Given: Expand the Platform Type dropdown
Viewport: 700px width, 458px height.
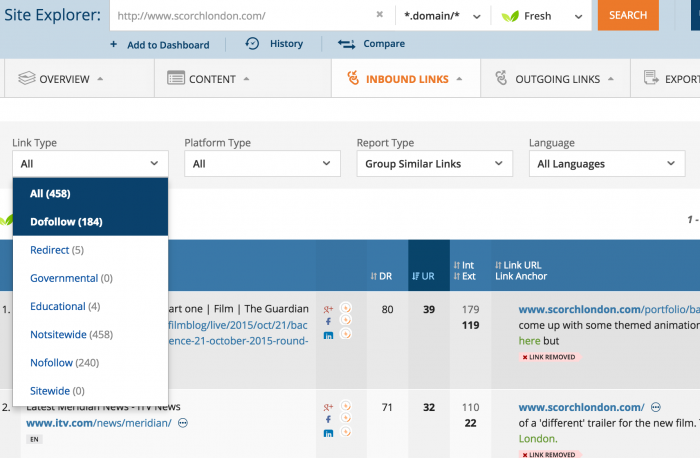Looking at the screenshot, I should click(262, 164).
